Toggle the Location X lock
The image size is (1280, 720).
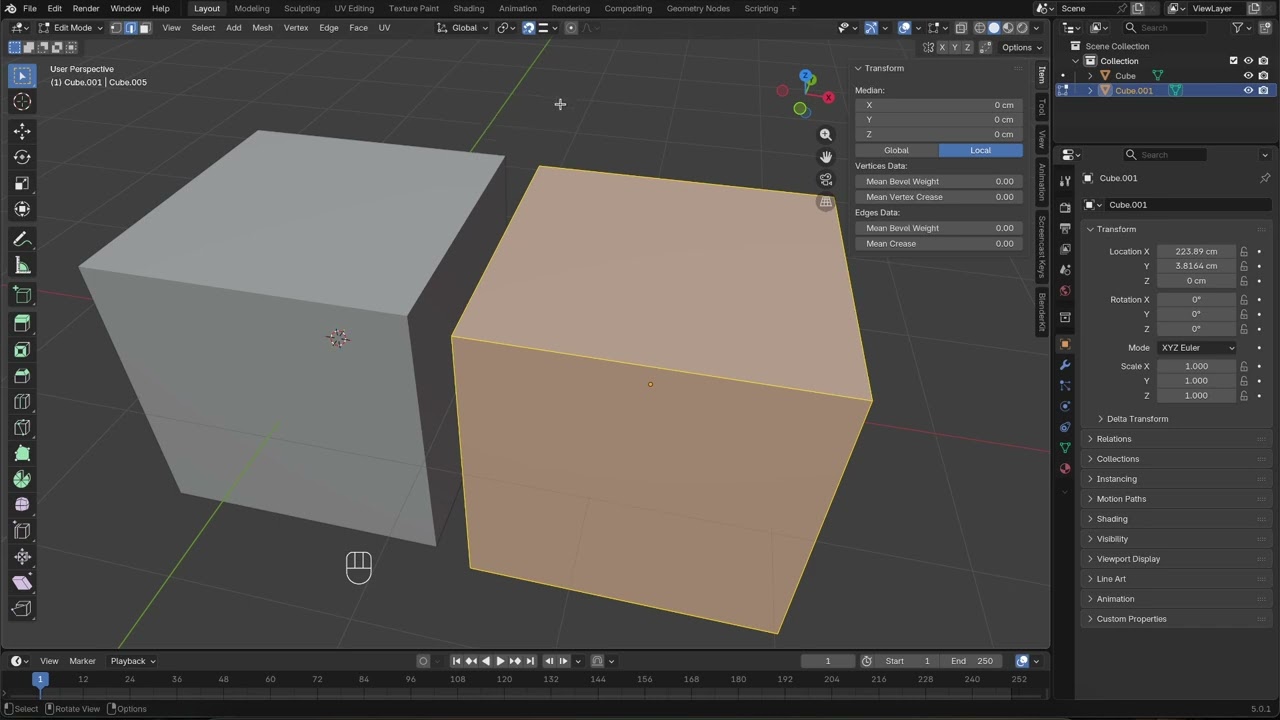(x=1244, y=252)
